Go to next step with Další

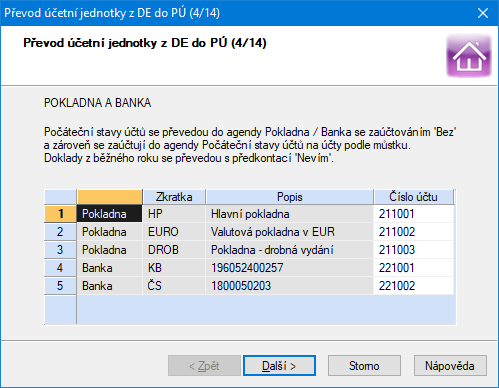[279, 366]
